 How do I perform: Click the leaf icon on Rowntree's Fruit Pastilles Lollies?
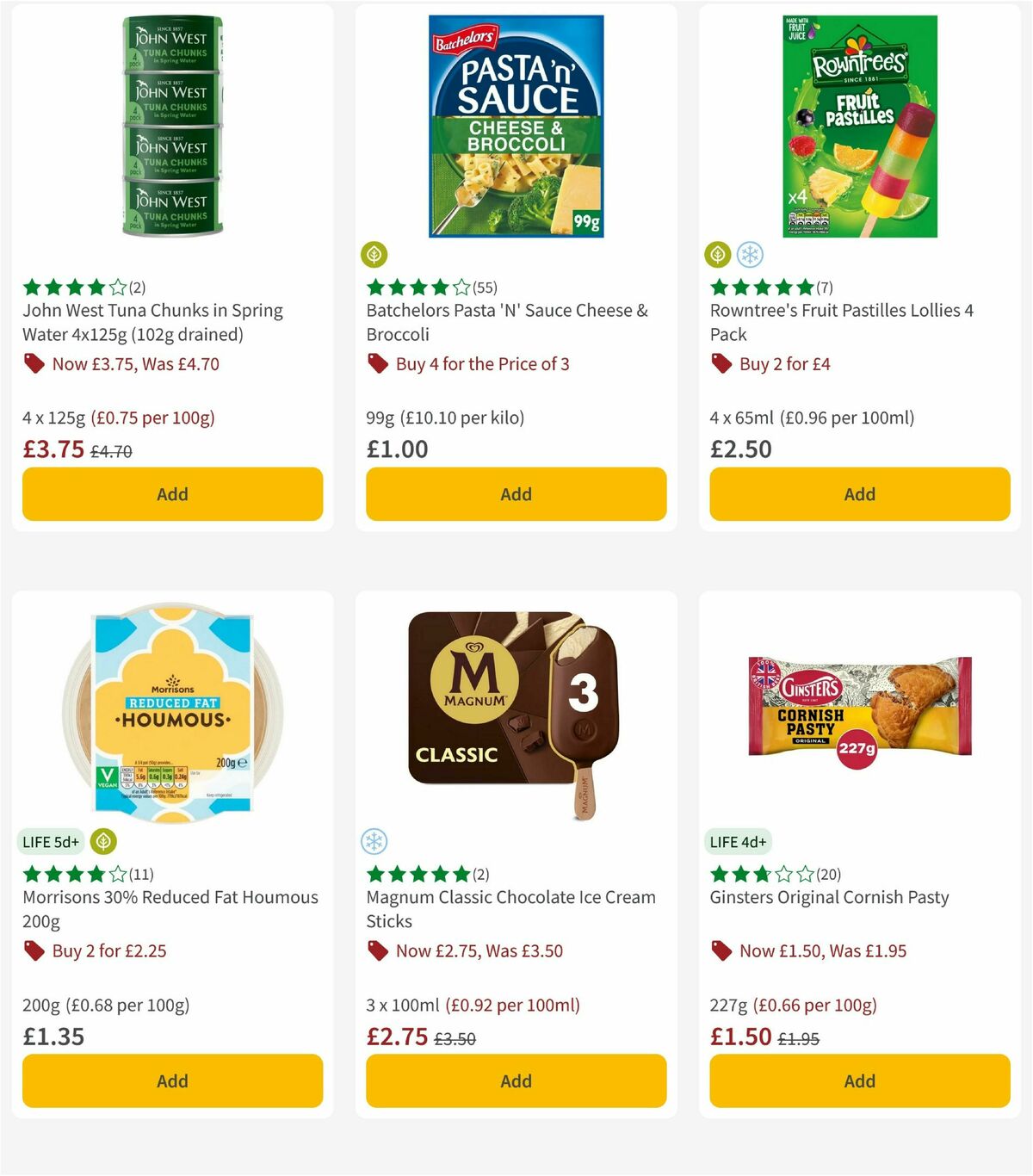coord(716,256)
